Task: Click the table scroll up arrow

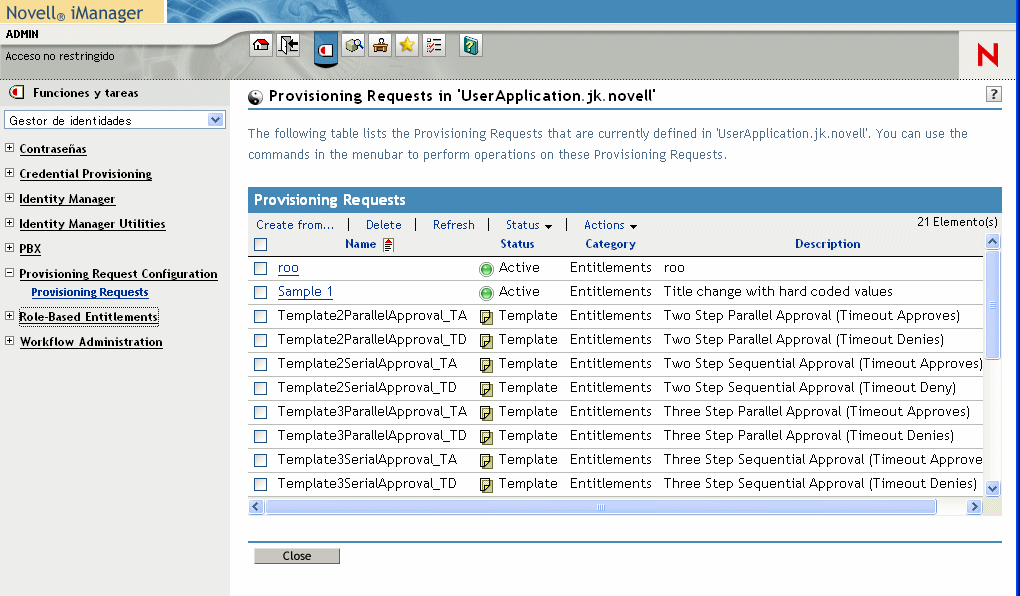Action: coord(992,242)
